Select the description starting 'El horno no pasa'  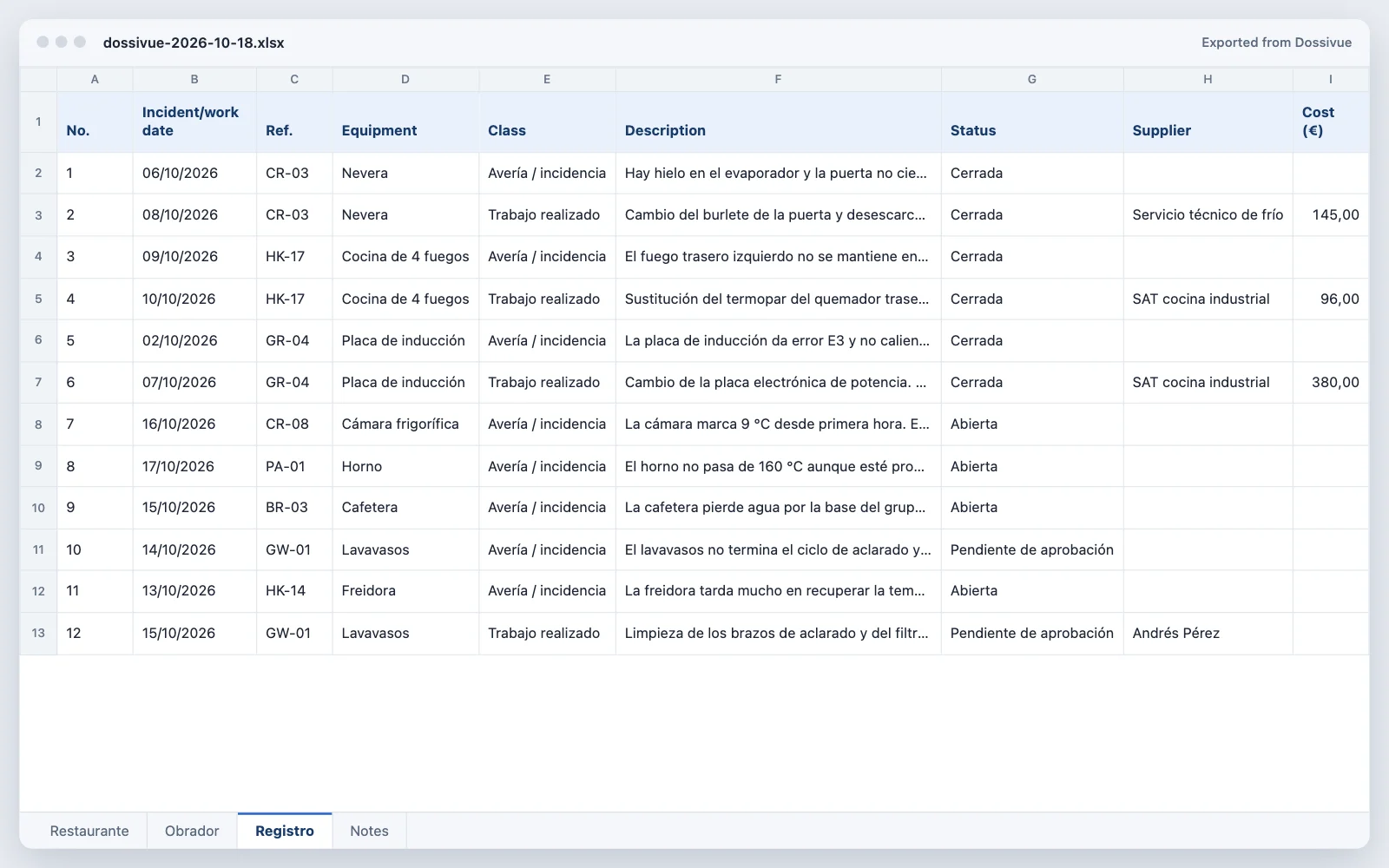click(778, 467)
